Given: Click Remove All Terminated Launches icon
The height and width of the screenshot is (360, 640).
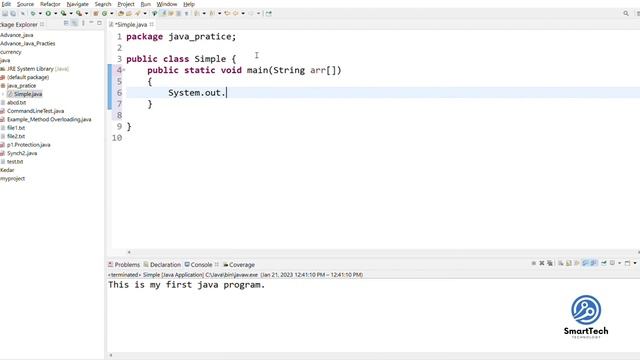Looking at the screenshot, I should 550,263.
